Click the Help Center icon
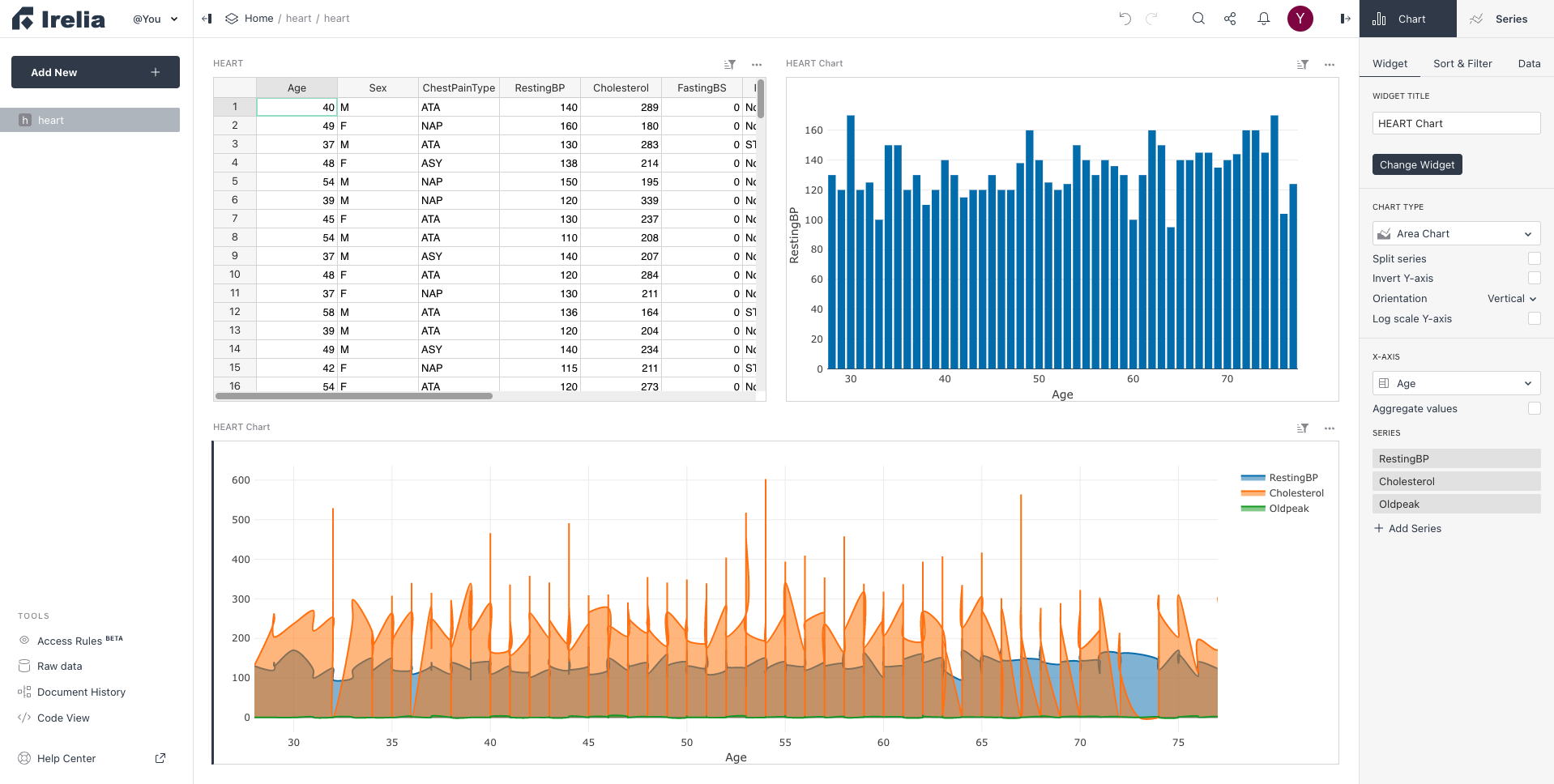Image resolution: width=1554 pixels, height=784 pixels. coord(24,758)
